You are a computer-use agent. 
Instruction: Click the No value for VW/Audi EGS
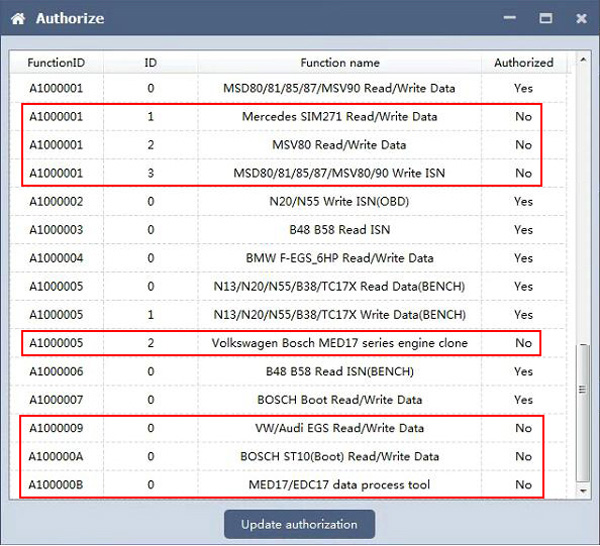point(523,428)
